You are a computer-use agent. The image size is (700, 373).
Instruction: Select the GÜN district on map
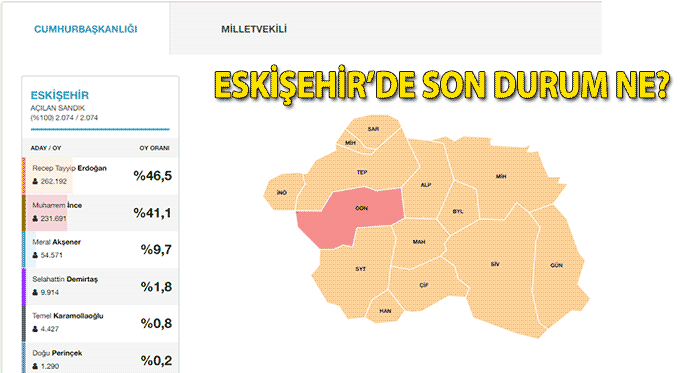tap(556, 265)
